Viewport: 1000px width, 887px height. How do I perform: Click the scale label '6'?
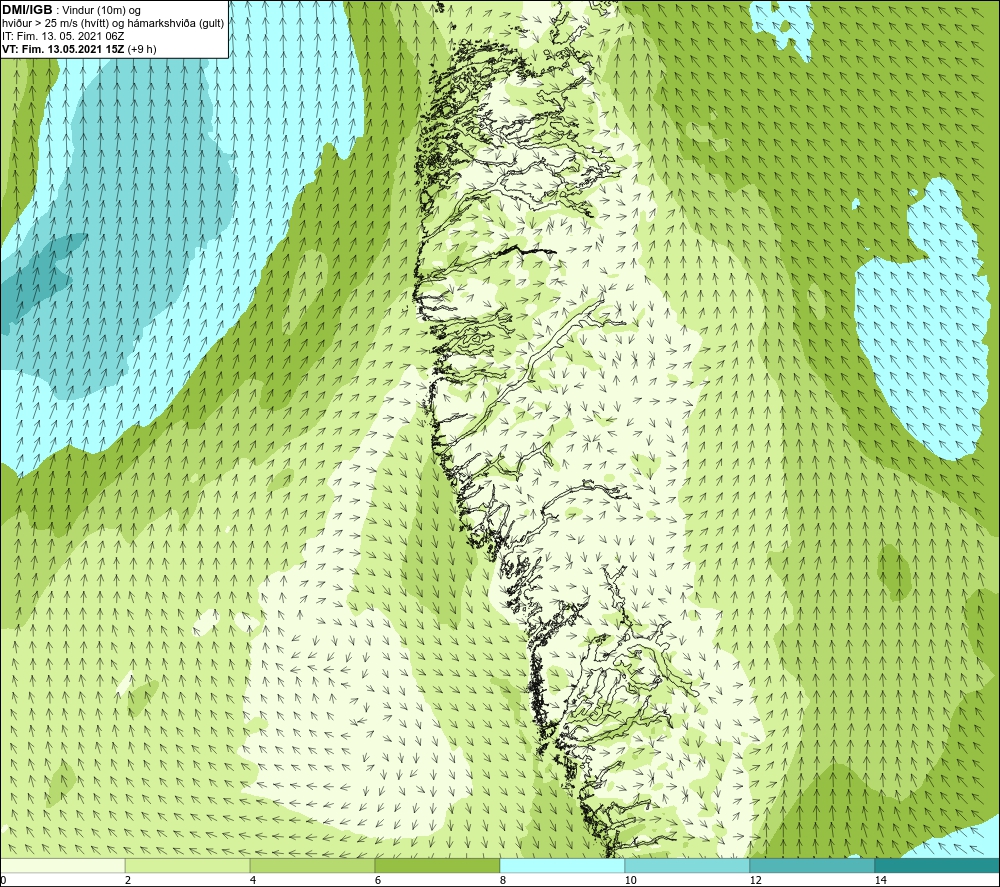point(378,881)
